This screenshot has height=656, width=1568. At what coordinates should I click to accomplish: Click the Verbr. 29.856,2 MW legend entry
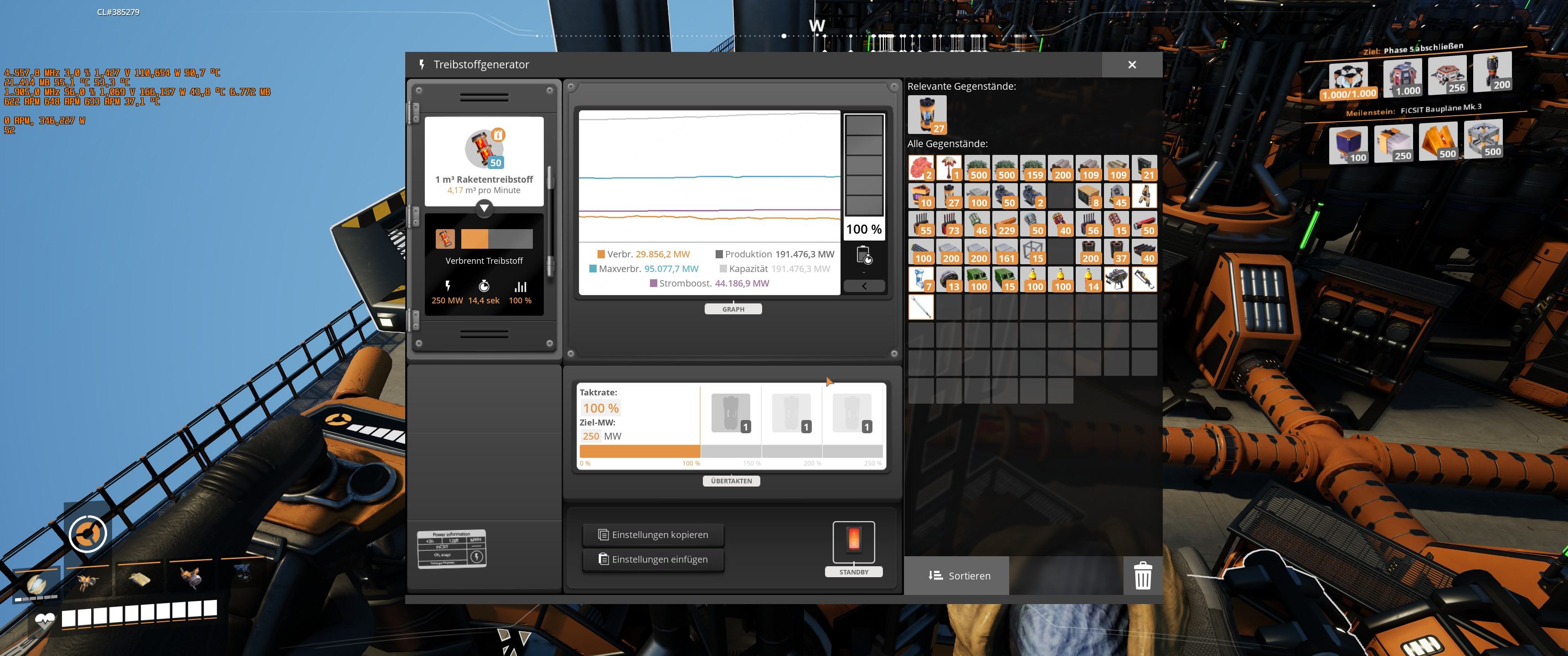644,254
